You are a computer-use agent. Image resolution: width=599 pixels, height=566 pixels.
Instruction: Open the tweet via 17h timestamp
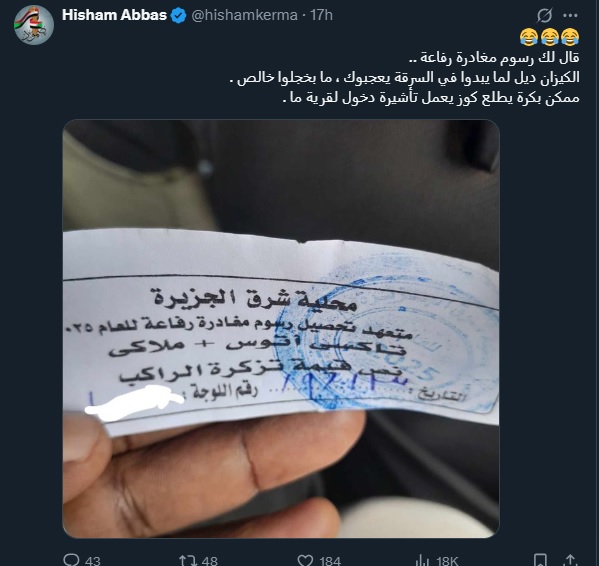click(321, 15)
